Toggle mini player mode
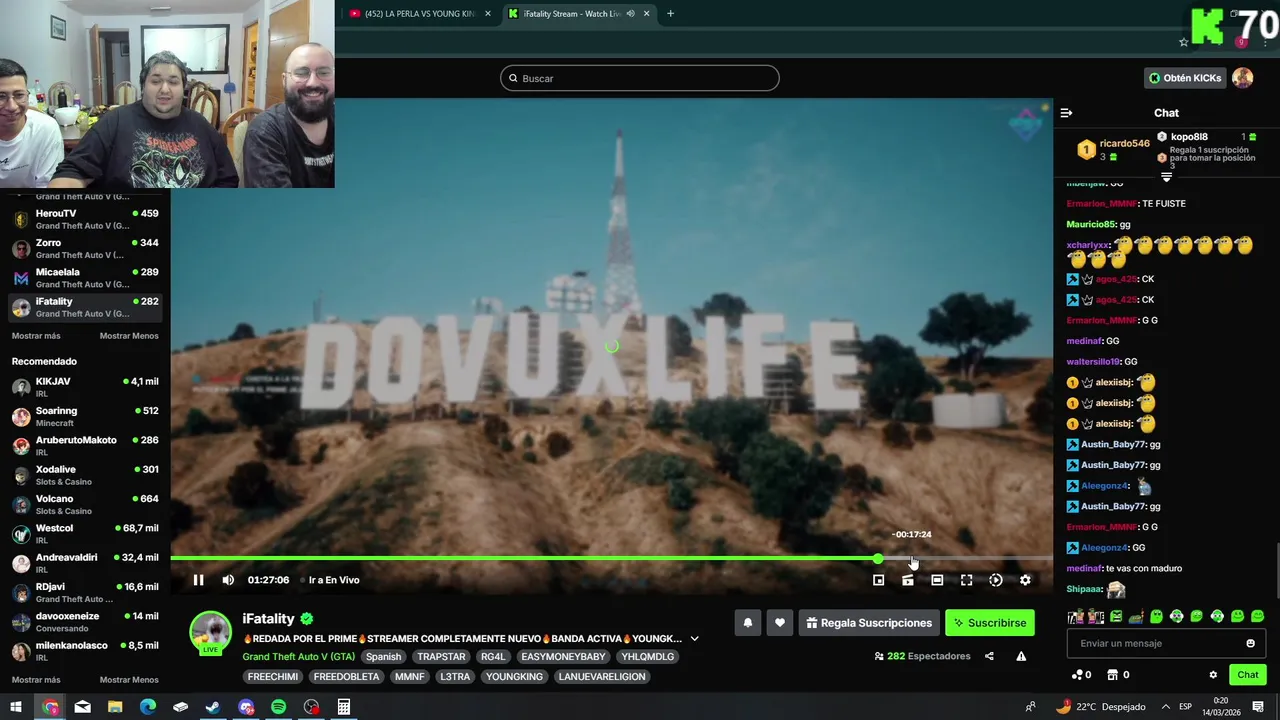The image size is (1280, 720). point(878,580)
